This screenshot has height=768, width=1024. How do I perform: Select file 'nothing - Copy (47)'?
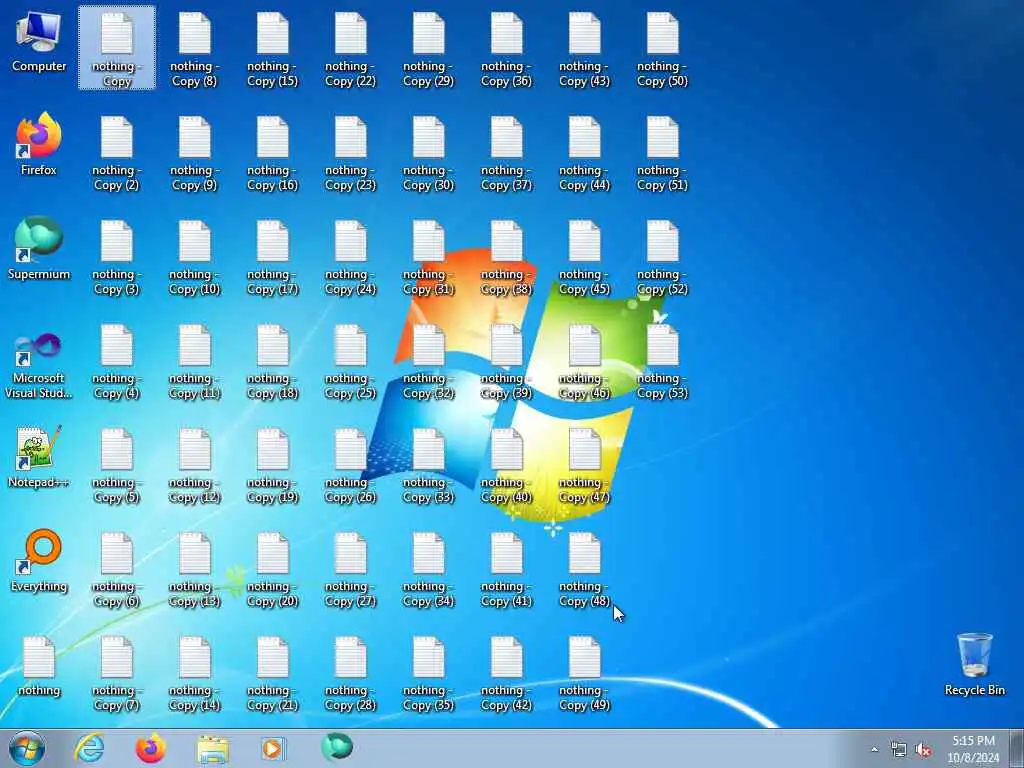point(584,466)
